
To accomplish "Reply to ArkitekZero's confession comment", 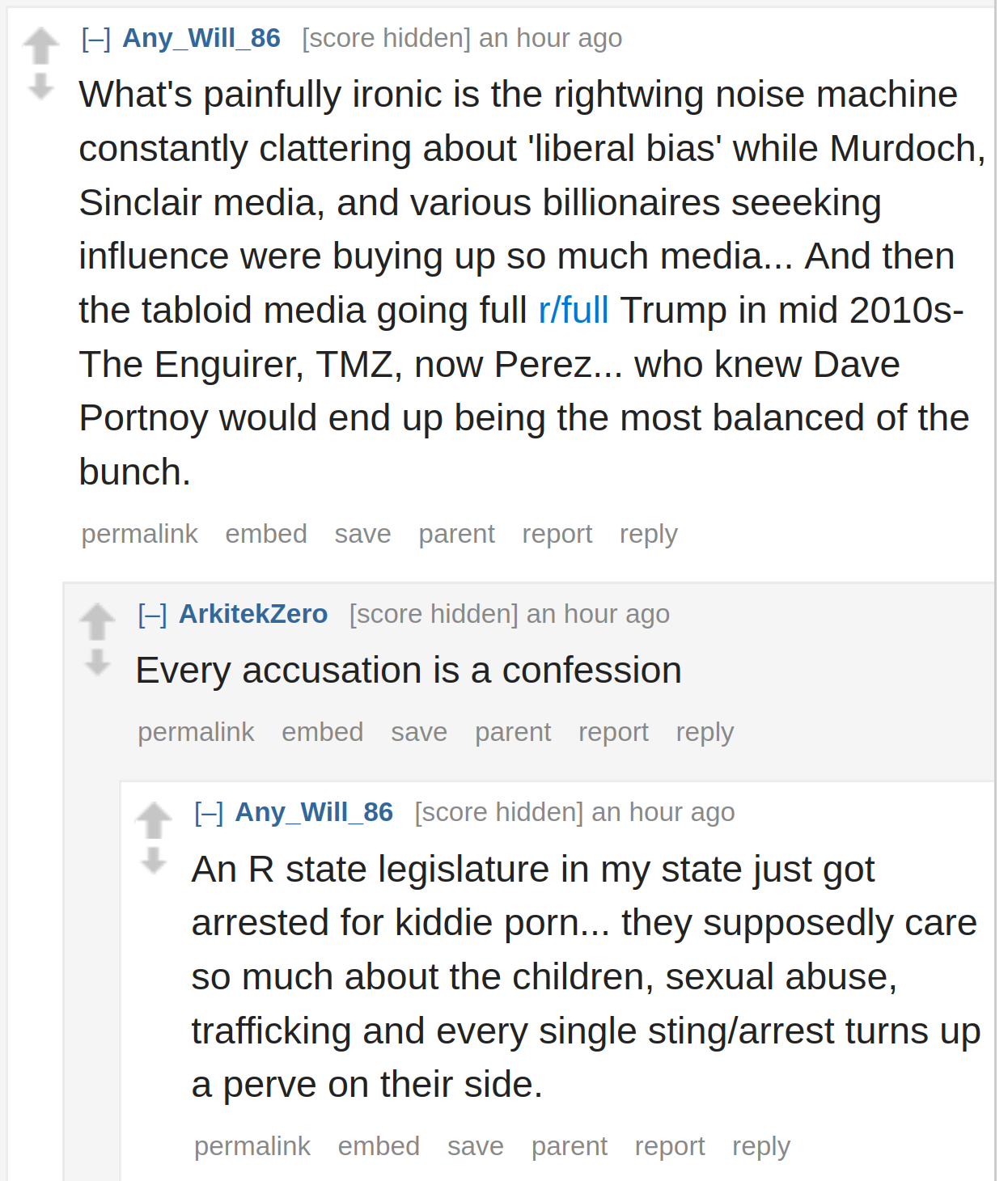I will [x=705, y=732].
